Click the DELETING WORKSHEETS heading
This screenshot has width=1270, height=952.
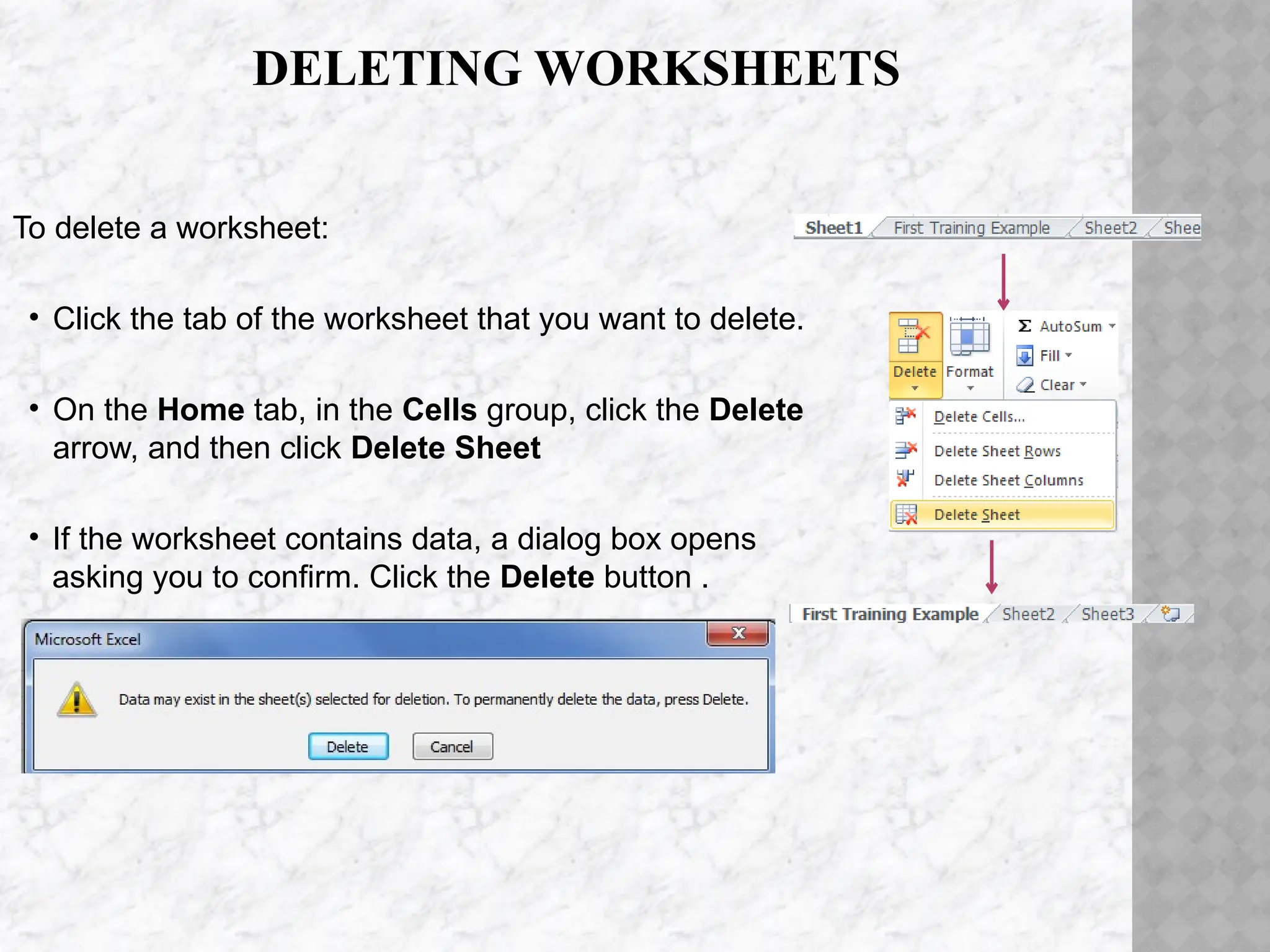(576, 68)
